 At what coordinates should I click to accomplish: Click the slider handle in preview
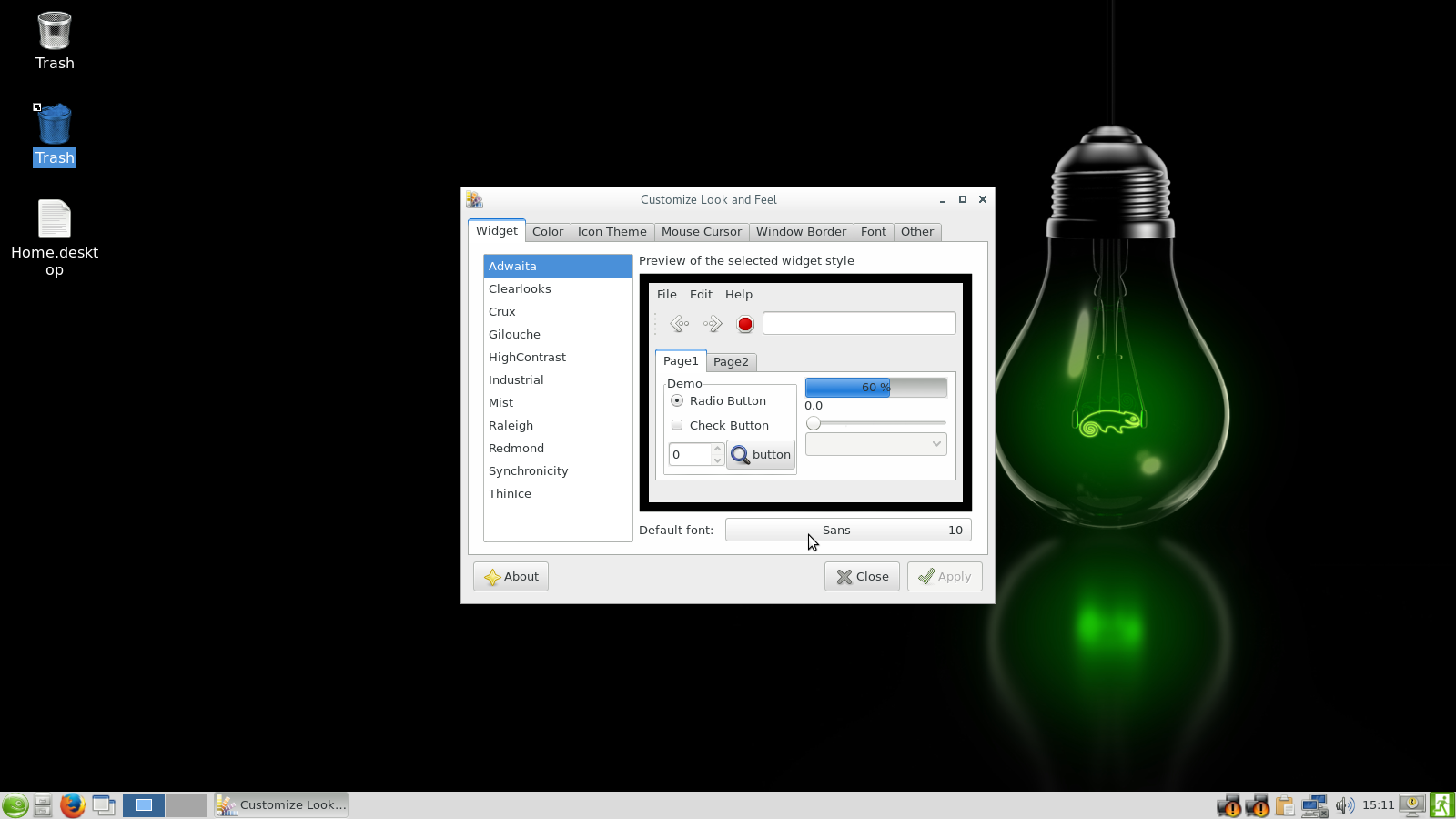tap(814, 423)
